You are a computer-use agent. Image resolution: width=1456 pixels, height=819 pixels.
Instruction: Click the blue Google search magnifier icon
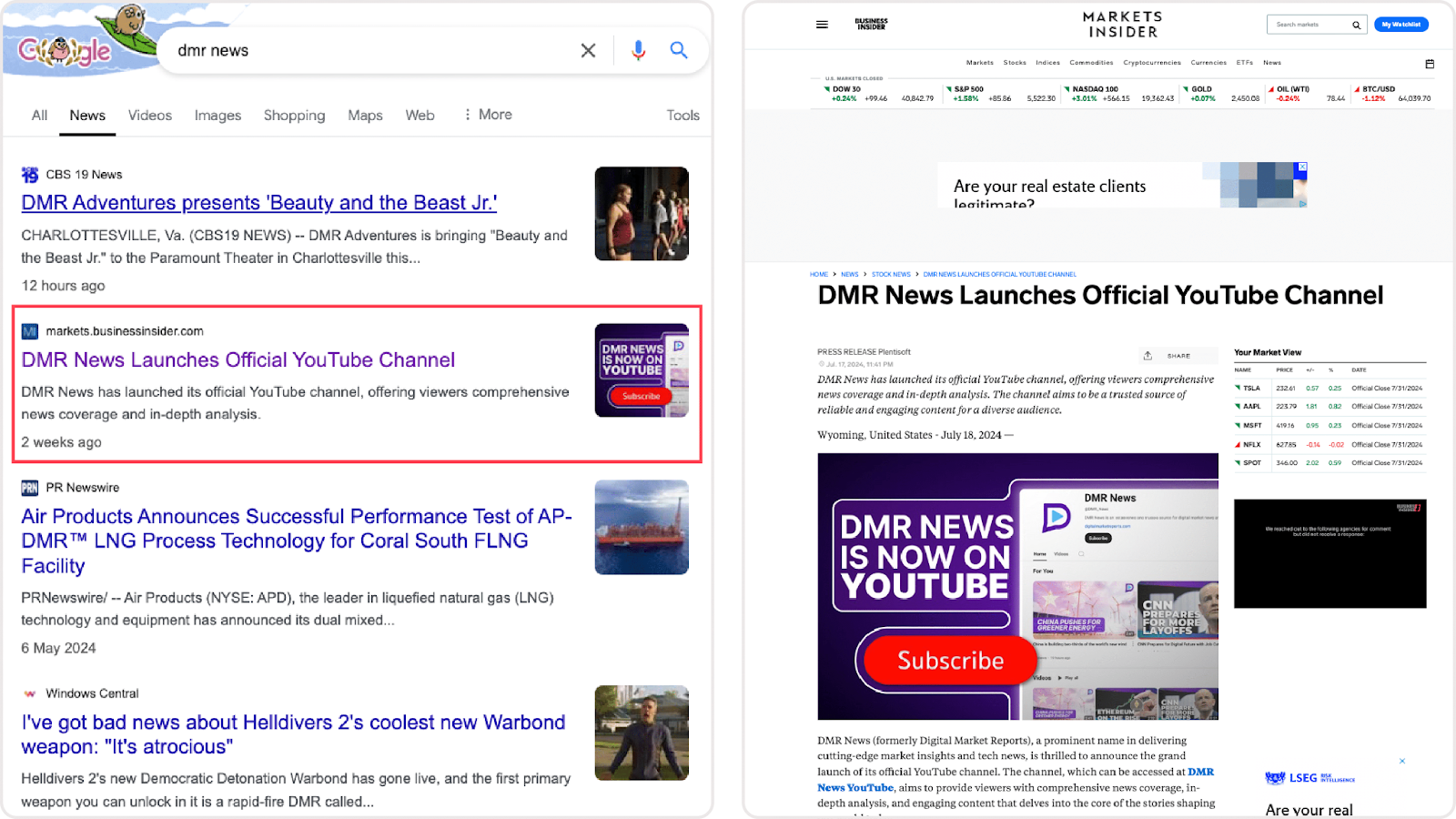point(679,50)
